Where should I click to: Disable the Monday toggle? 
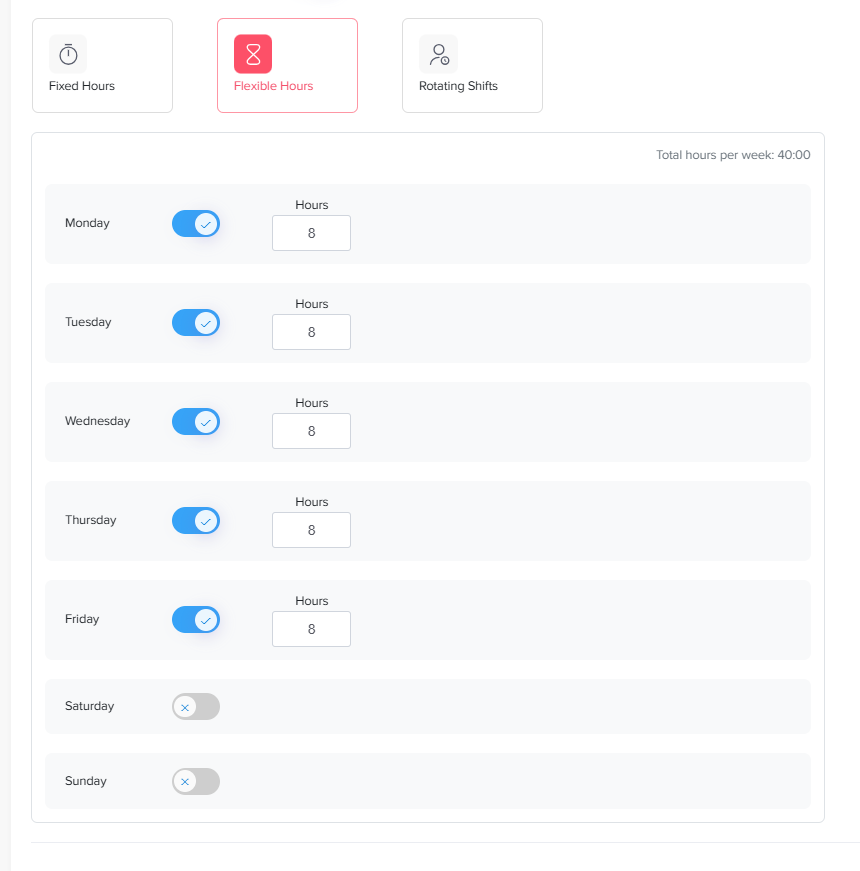click(x=196, y=224)
